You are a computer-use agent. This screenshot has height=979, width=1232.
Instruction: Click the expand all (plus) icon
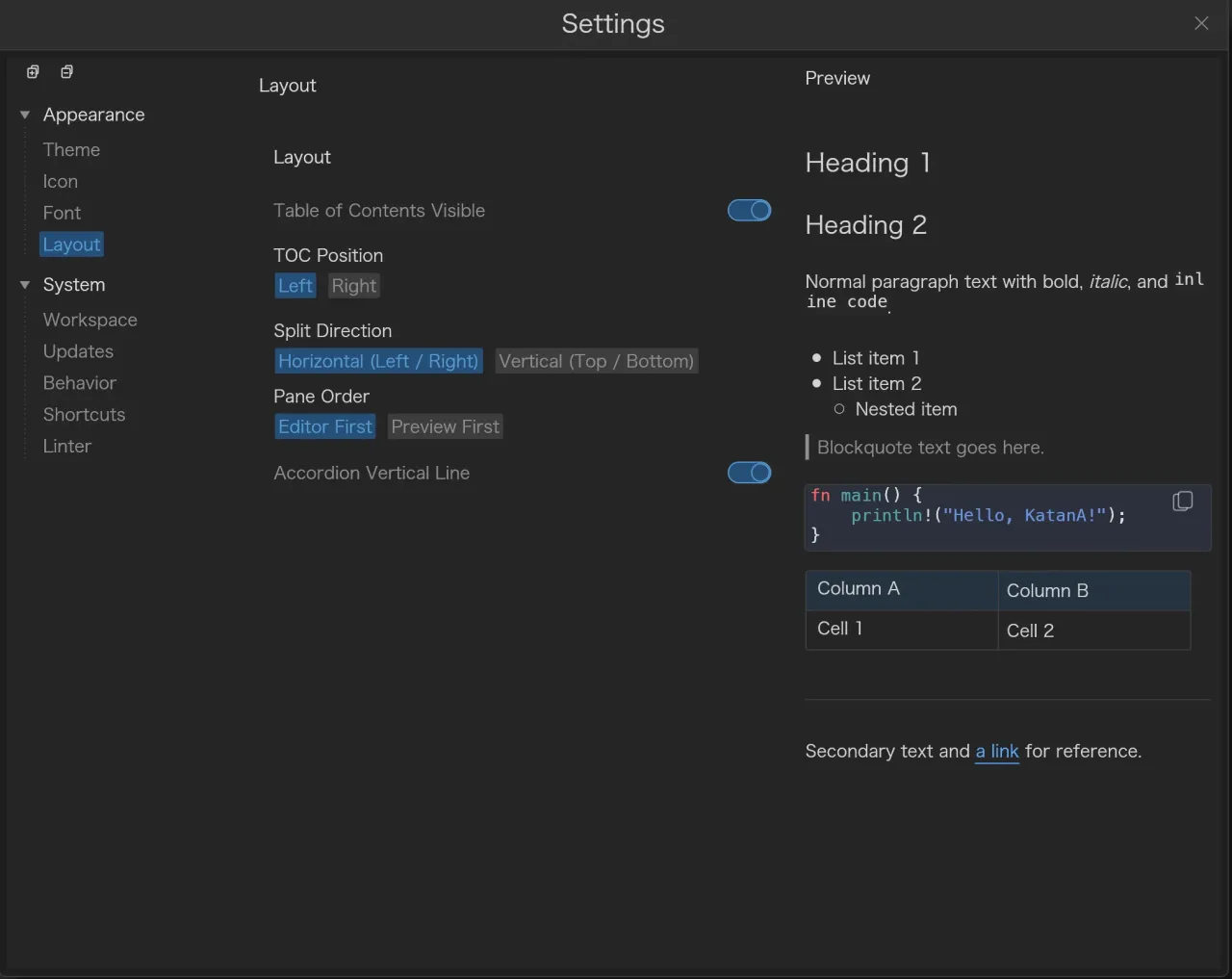tap(33, 72)
